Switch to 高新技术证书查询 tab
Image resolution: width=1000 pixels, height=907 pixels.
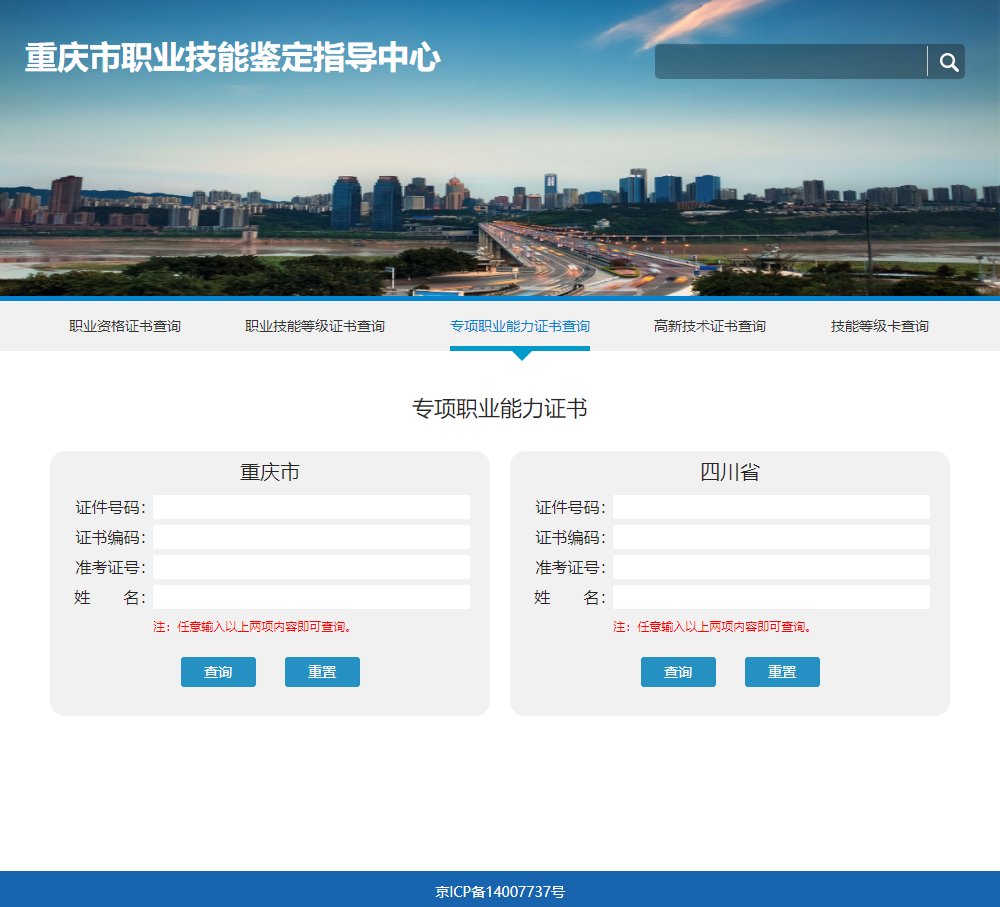click(710, 325)
